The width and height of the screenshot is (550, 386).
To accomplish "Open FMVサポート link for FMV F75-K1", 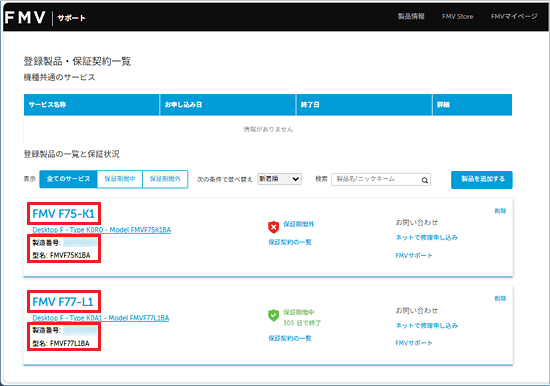I will coord(414,255).
